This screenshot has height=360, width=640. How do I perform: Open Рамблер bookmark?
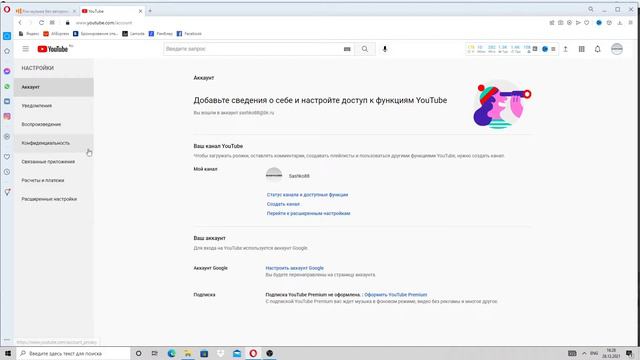coord(160,34)
